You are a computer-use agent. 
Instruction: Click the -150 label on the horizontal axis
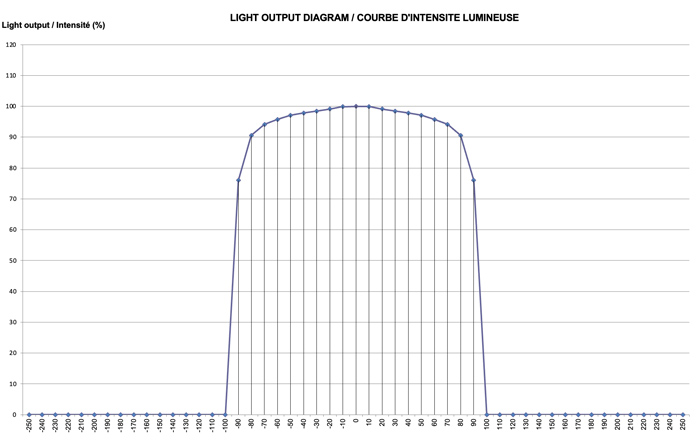point(160,425)
